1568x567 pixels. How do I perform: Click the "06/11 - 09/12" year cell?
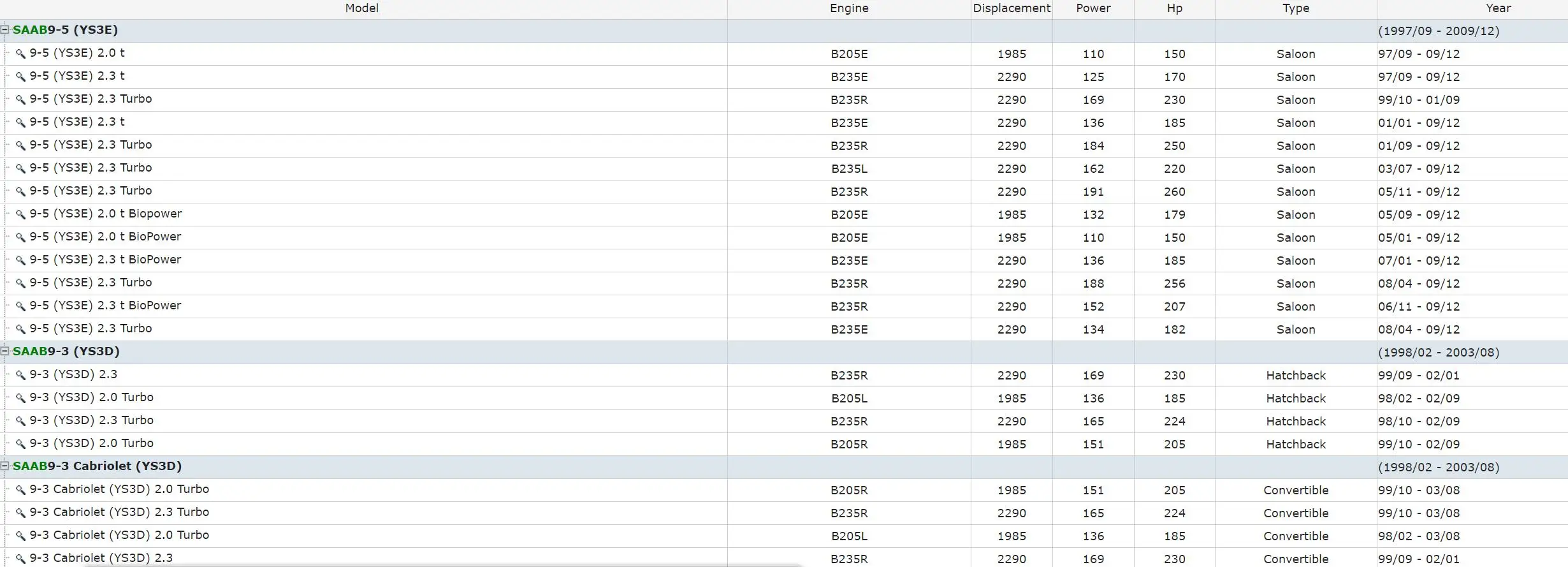pyautogui.click(x=1419, y=307)
